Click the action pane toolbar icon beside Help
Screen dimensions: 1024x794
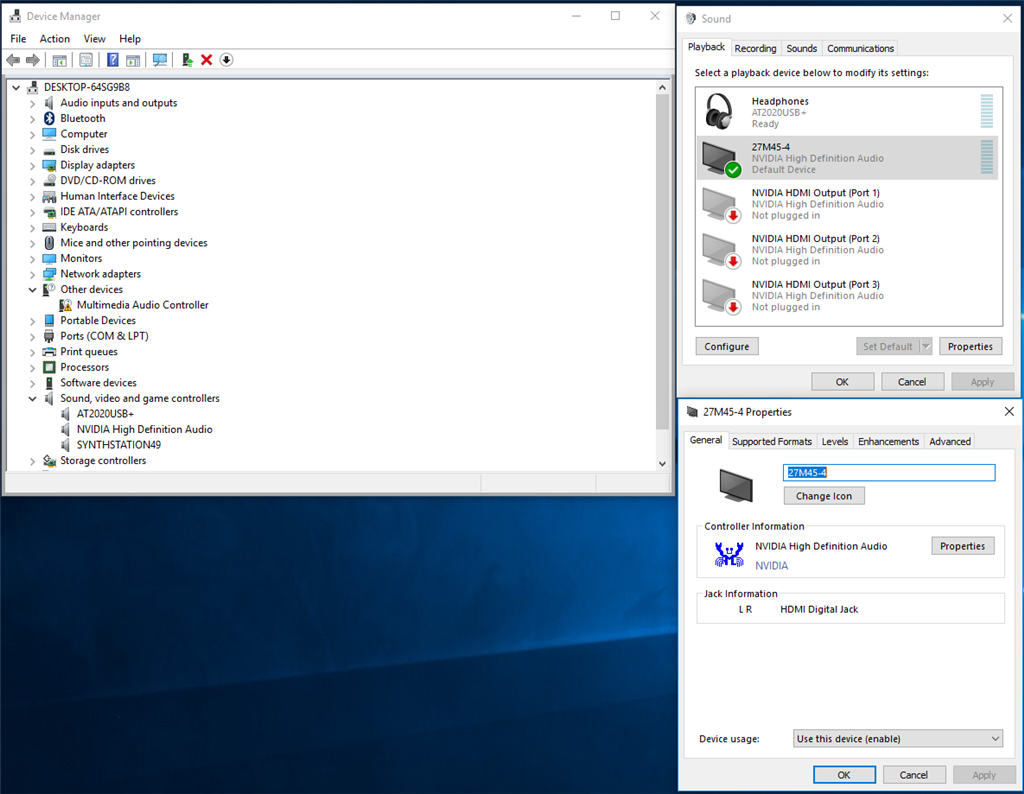tap(133, 60)
